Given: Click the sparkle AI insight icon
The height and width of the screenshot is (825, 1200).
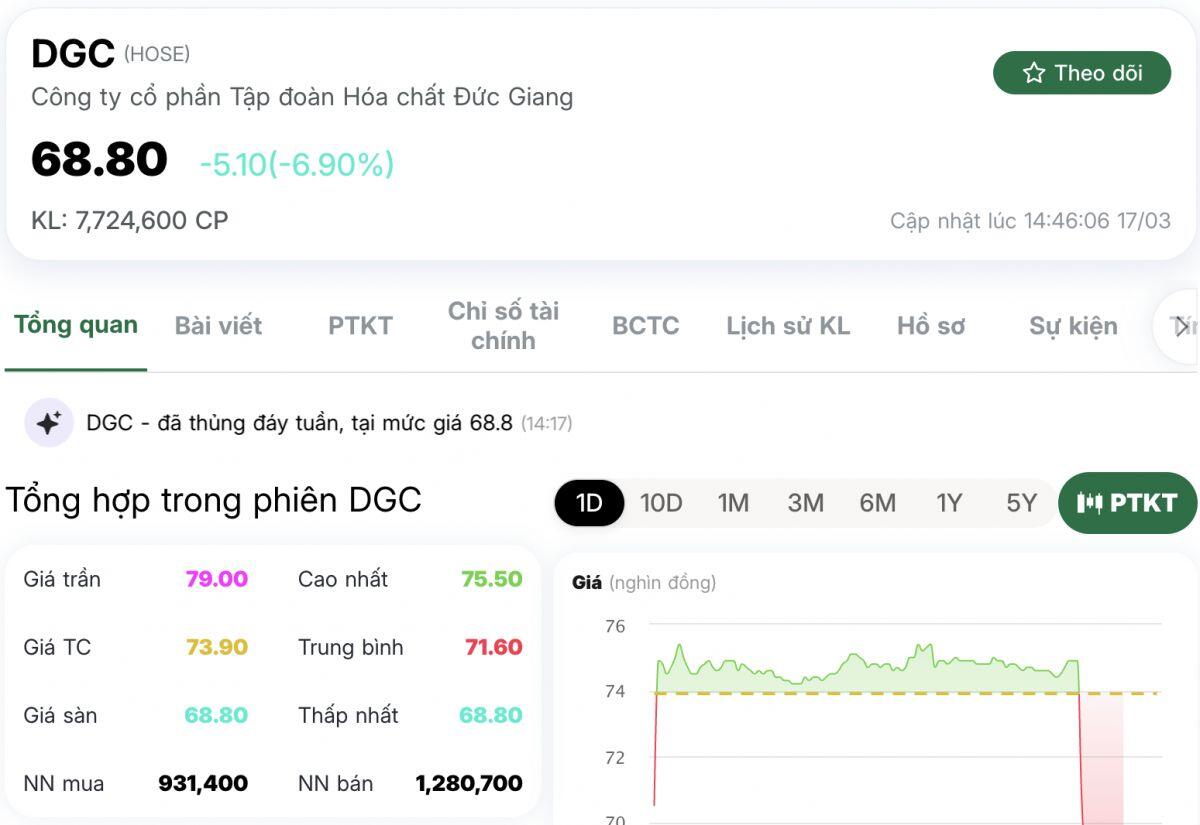Looking at the screenshot, I should click(49, 423).
